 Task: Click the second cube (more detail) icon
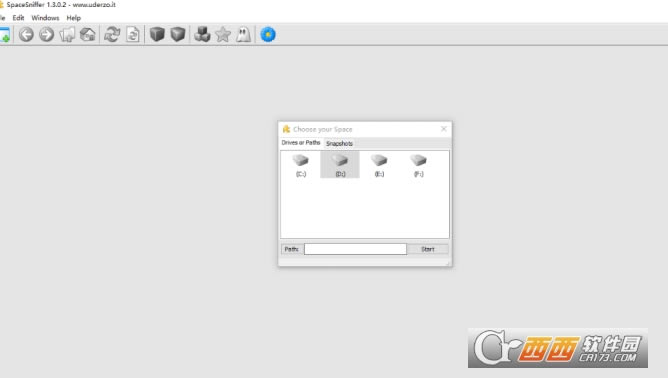(178, 34)
